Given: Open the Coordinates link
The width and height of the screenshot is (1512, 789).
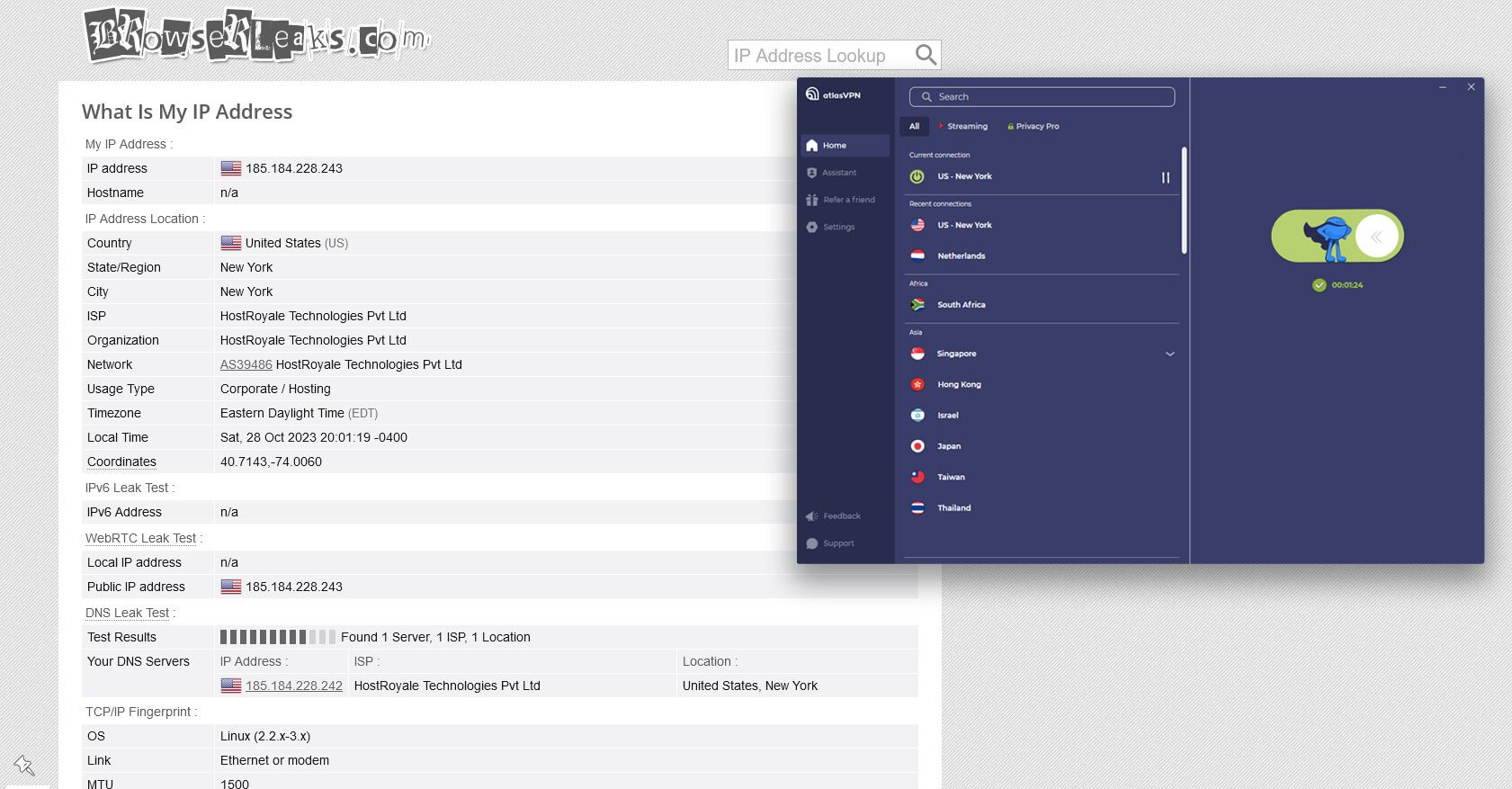Looking at the screenshot, I should 121,462.
